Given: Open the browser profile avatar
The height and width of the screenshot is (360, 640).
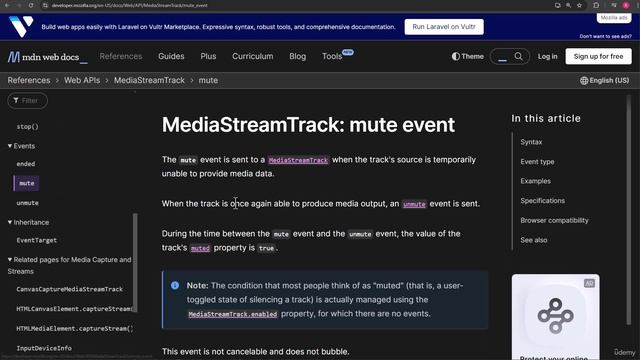Looking at the screenshot, I should pyautogui.click(x=626, y=5).
